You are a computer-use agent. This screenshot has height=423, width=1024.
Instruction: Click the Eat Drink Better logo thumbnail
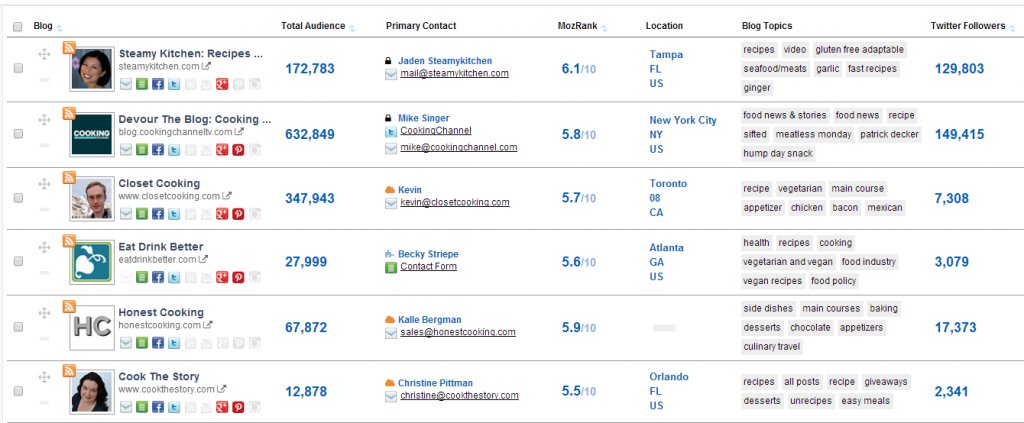pyautogui.click(x=92, y=262)
